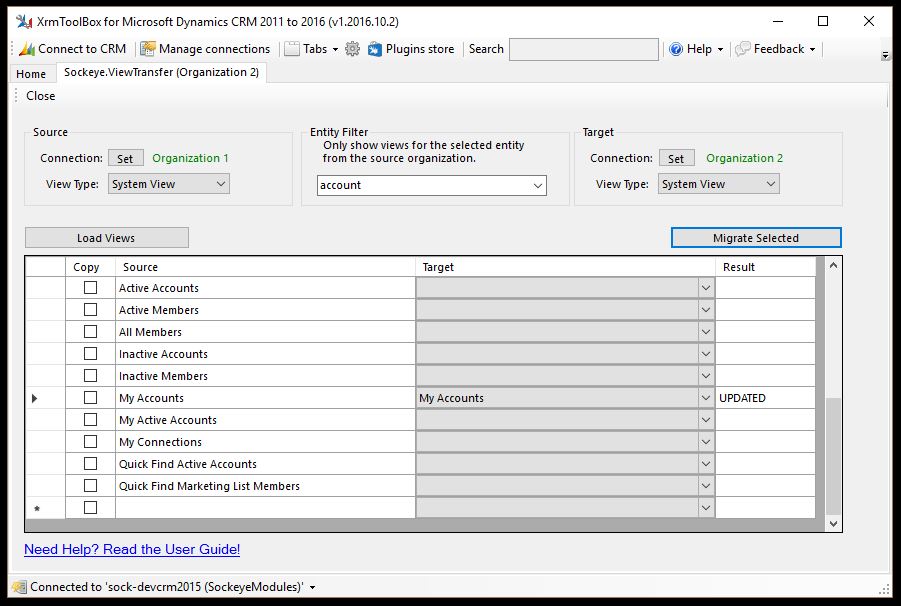Click Close in the plugin toolbar

tap(41, 96)
